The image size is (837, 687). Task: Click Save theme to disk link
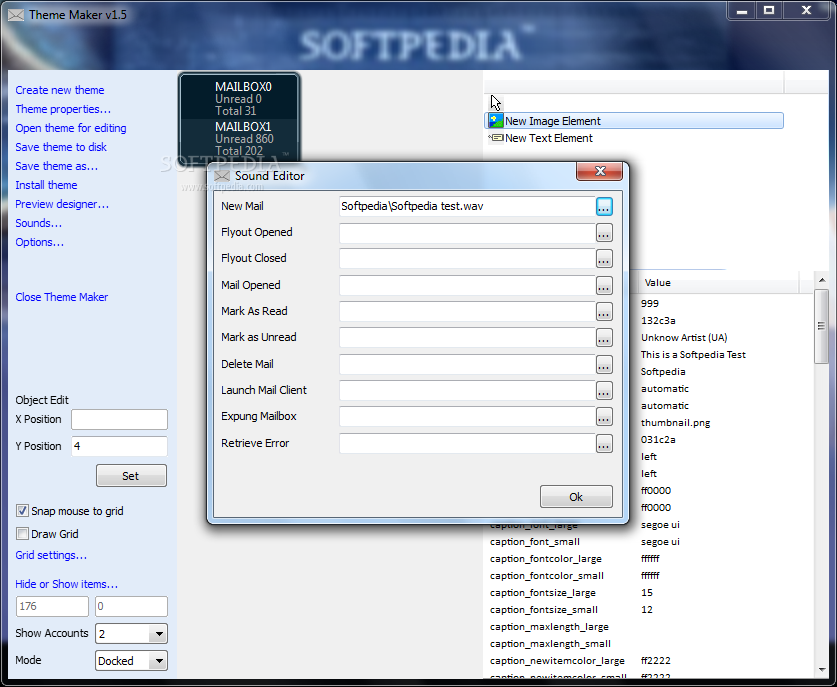click(61, 147)
